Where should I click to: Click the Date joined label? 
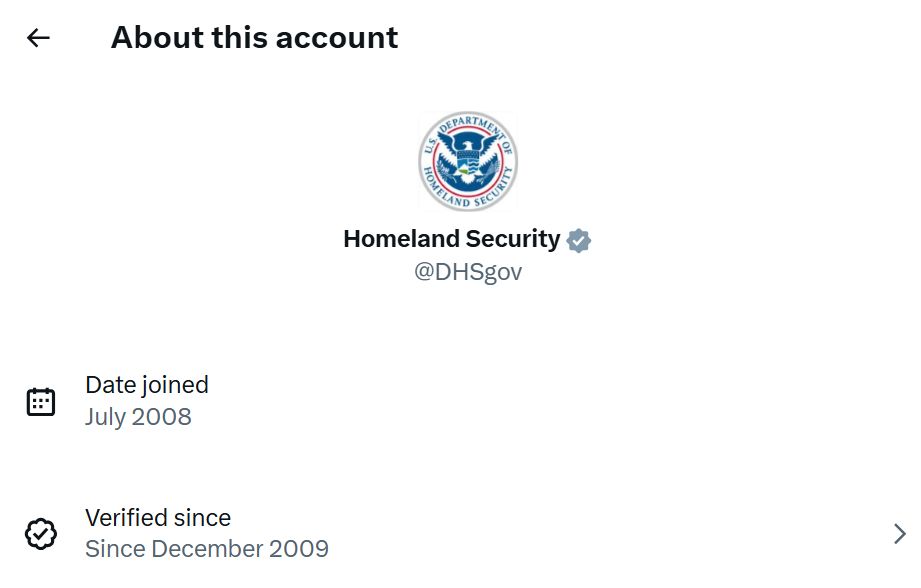(x=147, y=385)
